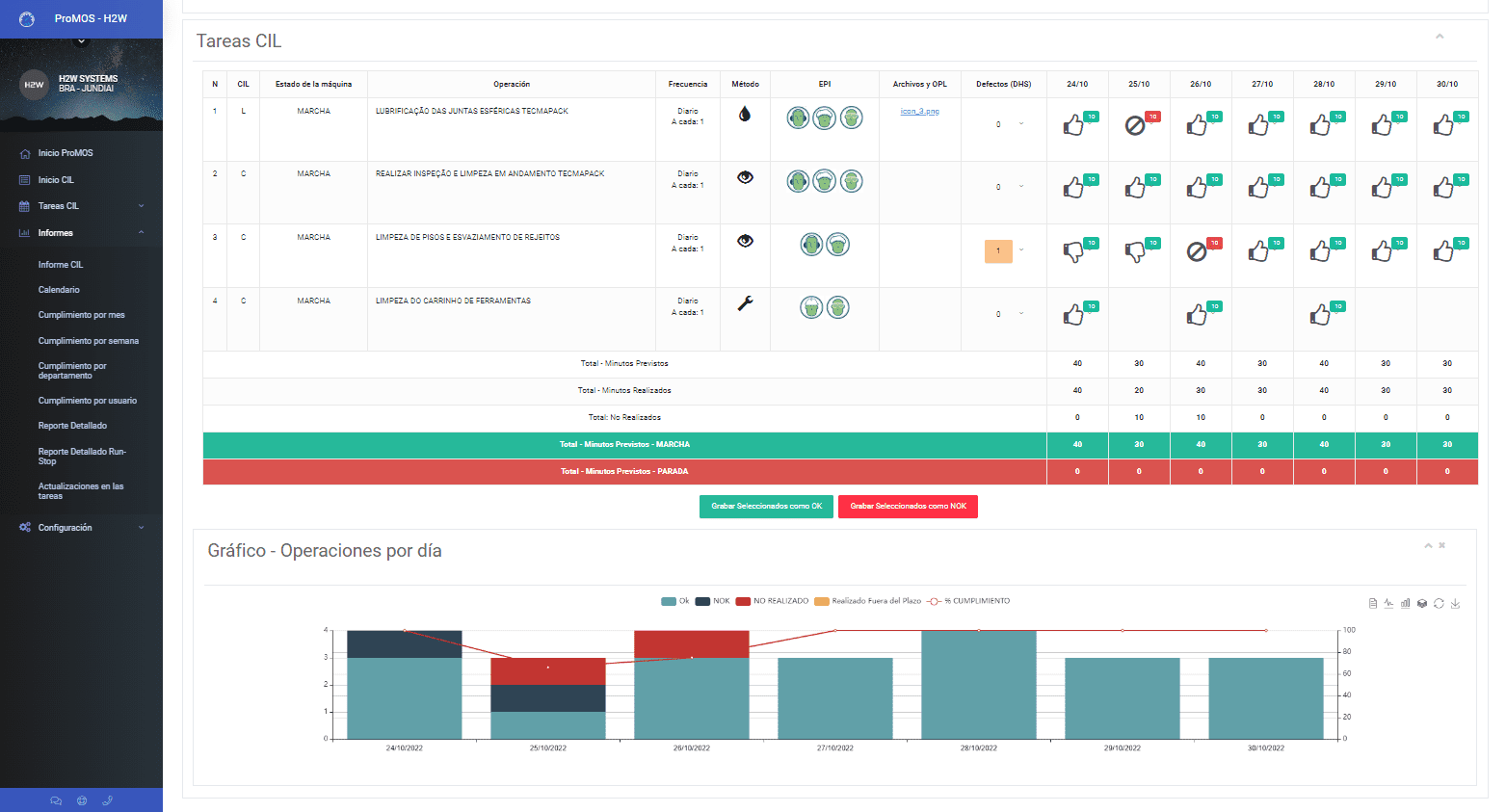The image size is (1506, 812).
Task: Expand the chevron below ProMOS header
Action: coord(81,41)
